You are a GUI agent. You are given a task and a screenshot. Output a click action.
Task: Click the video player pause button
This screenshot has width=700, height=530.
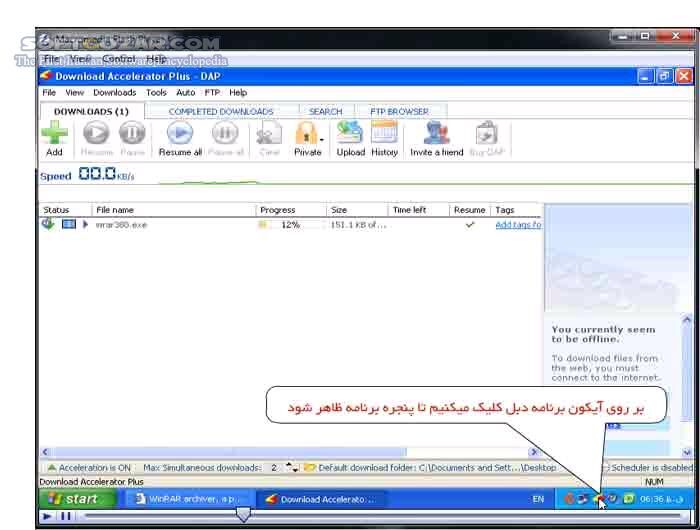tap(66, 517)
